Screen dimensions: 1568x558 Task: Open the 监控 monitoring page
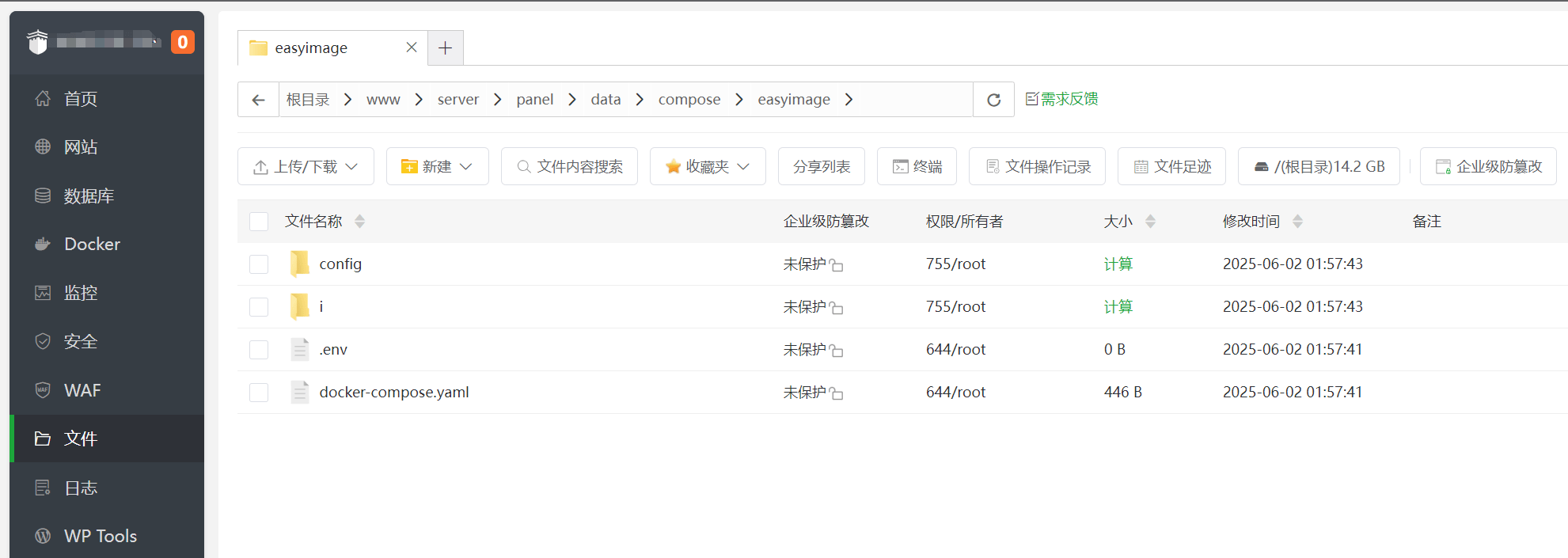click(x=80, y=293)
